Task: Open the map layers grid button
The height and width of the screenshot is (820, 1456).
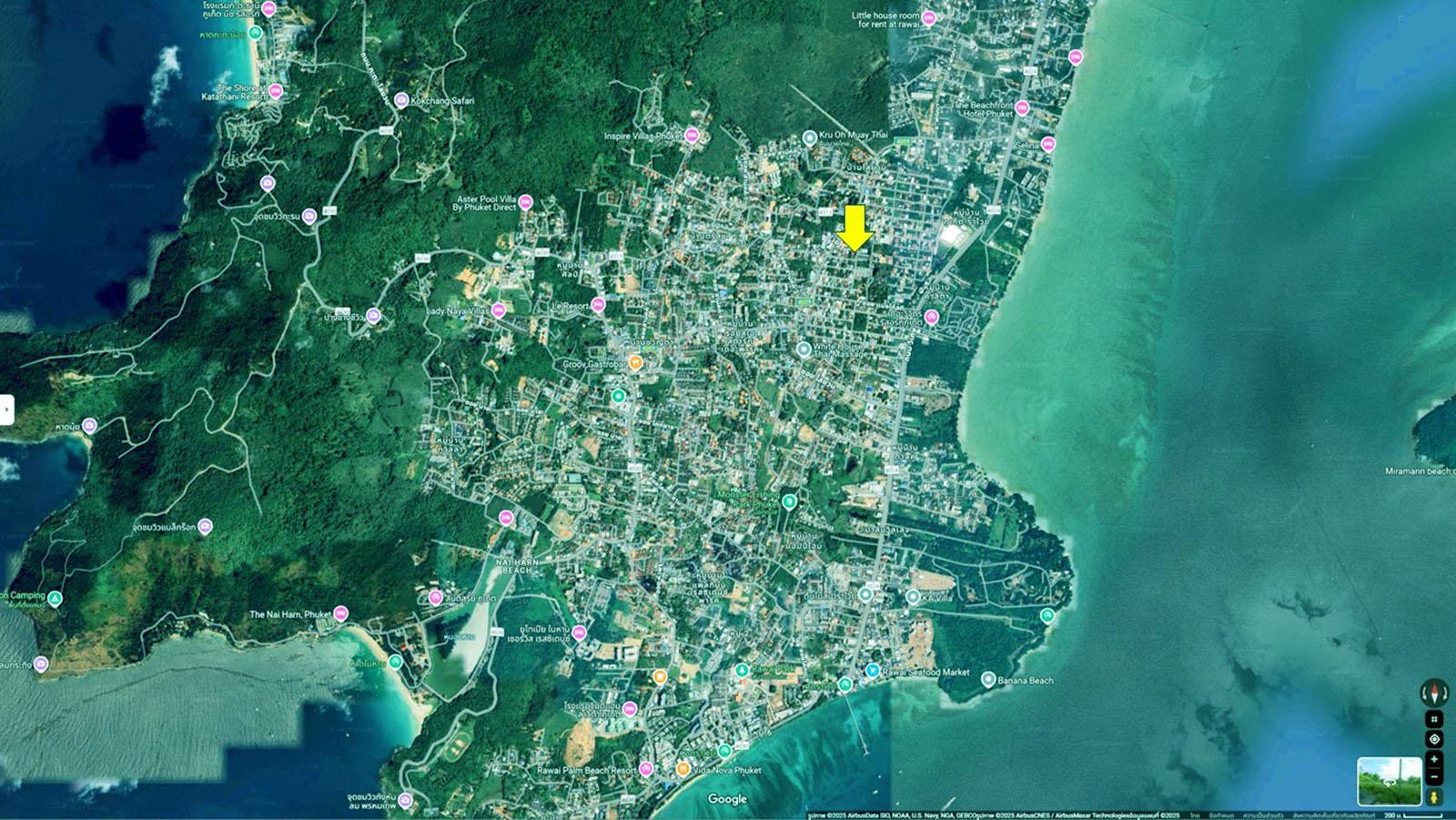Action: (x=1434, y=720)
